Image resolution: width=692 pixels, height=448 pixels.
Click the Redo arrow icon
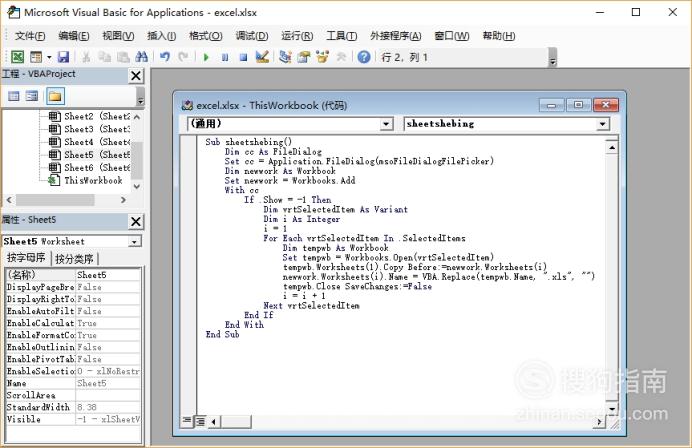point(183,57)
